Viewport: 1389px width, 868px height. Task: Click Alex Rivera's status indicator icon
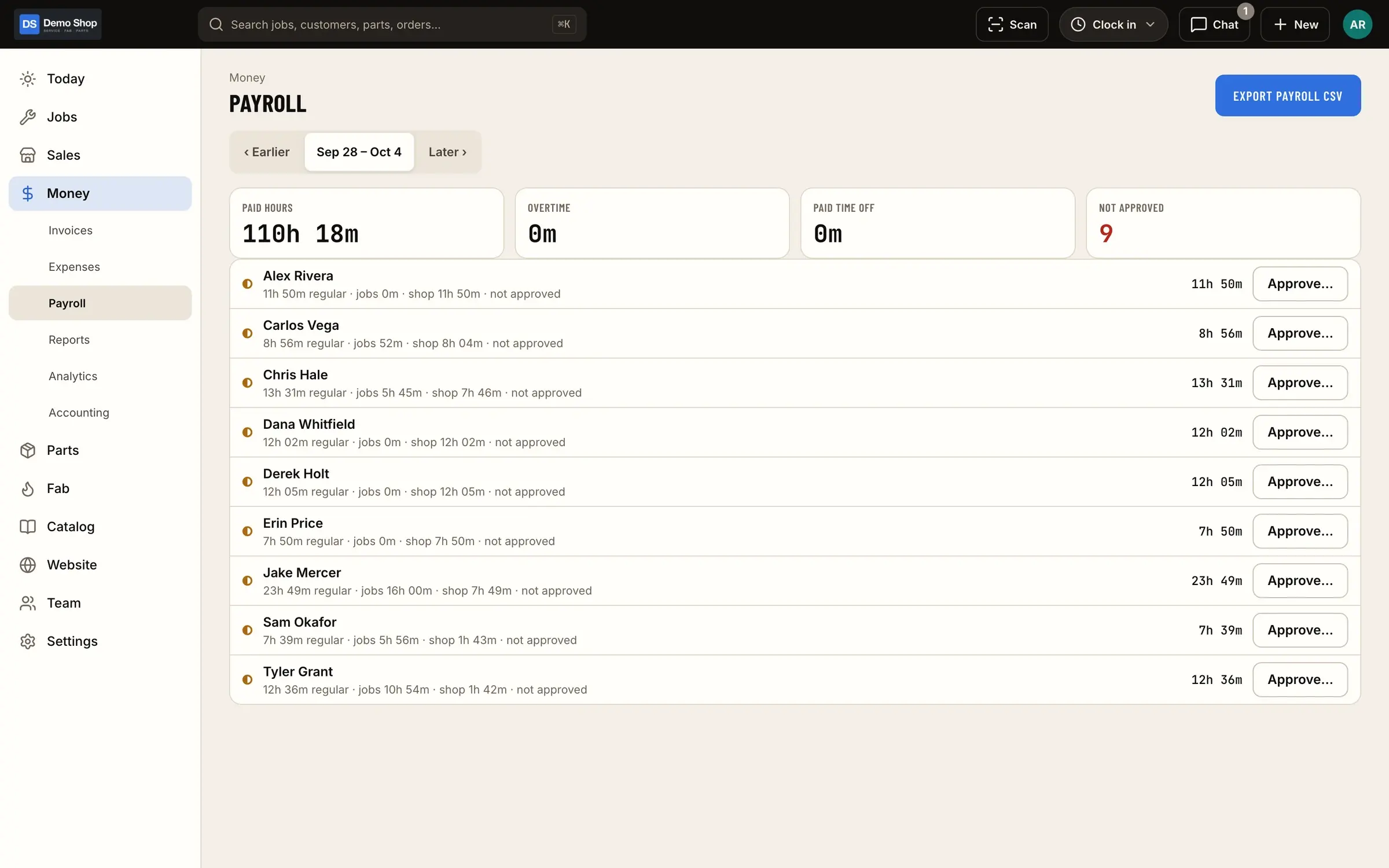(x=247, y=284)
